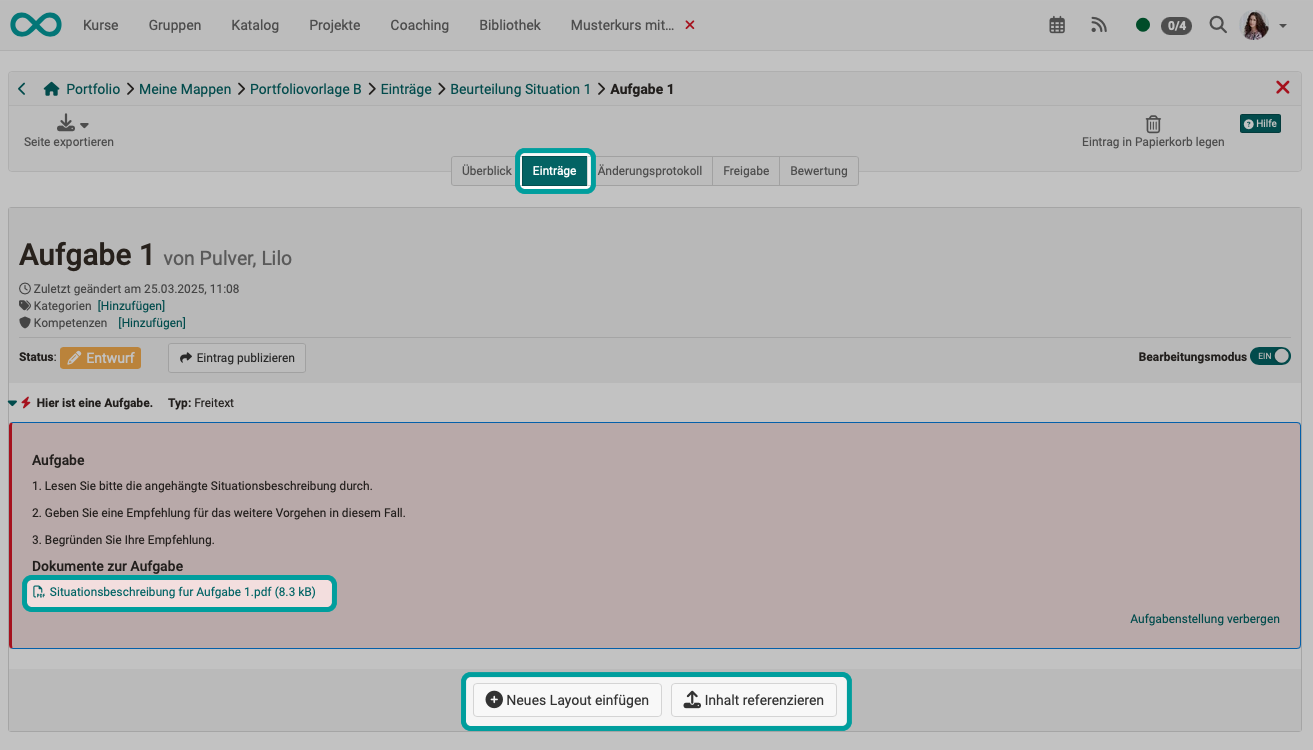Open the Hilfe help badge
The image size is (1313, 750).
[1259, 123]
